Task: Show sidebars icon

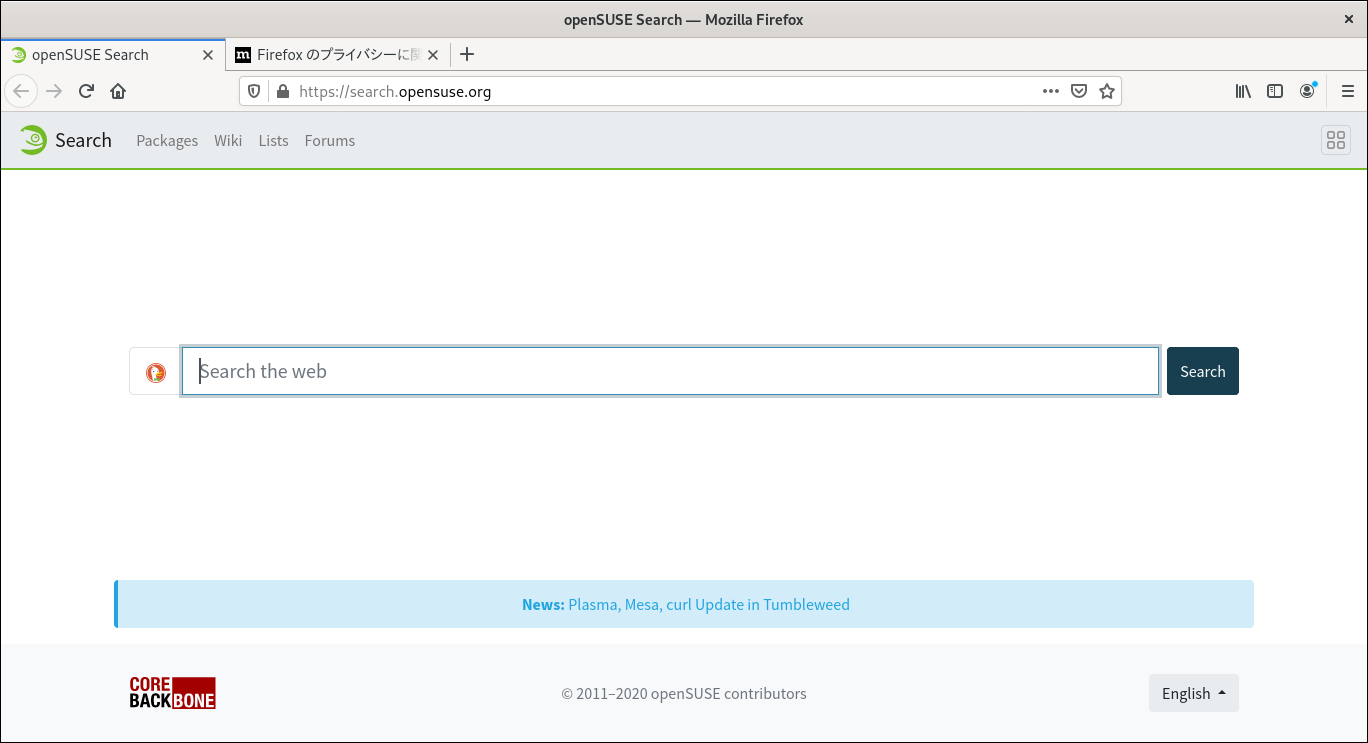Action: (x=1275, y=91)
